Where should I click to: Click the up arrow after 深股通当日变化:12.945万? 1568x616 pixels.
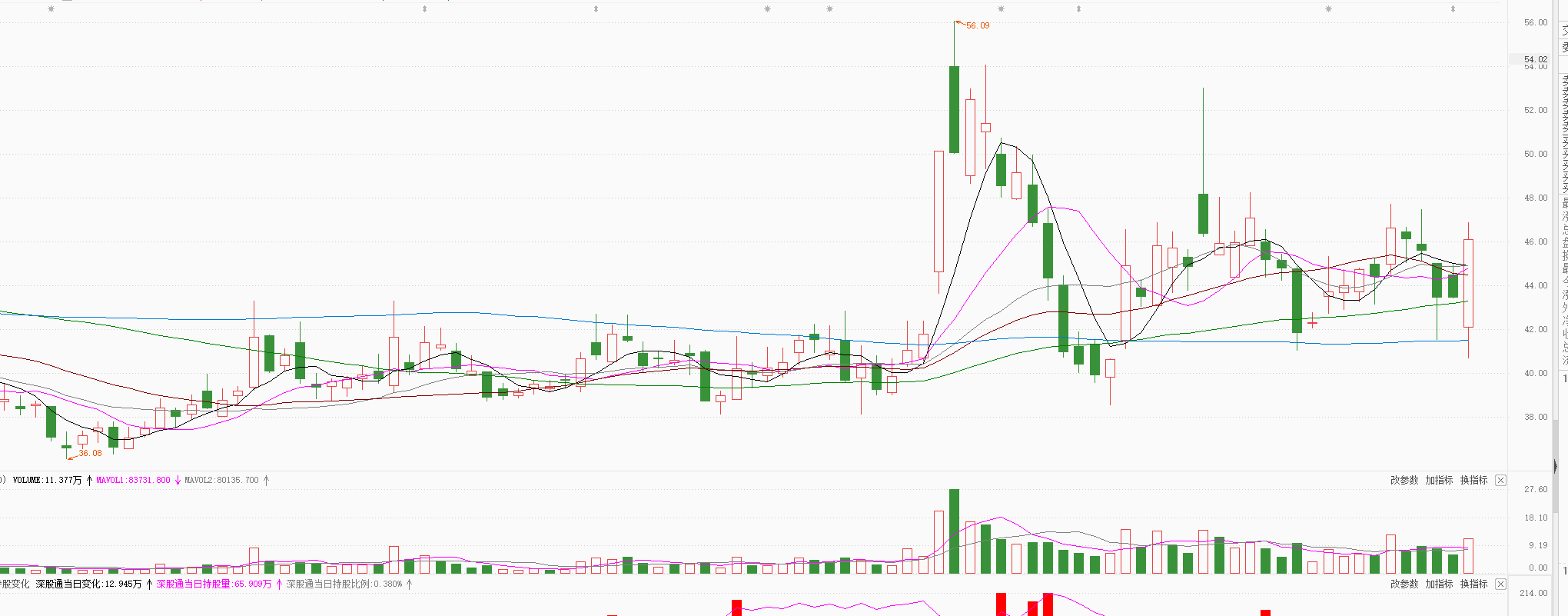coord(149,584)
